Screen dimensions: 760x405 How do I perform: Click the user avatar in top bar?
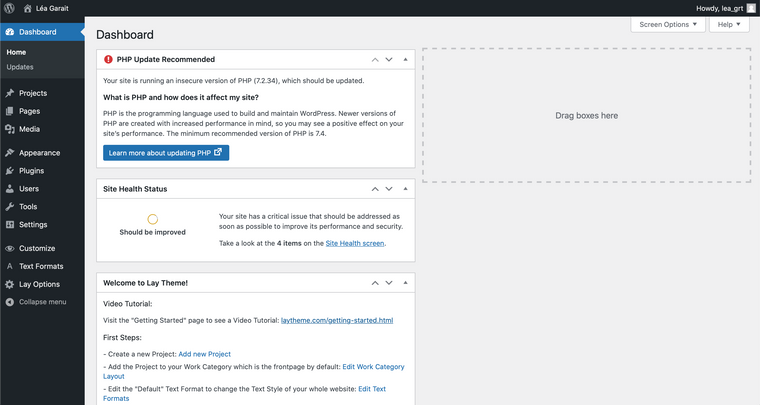[x=751, y=8]
